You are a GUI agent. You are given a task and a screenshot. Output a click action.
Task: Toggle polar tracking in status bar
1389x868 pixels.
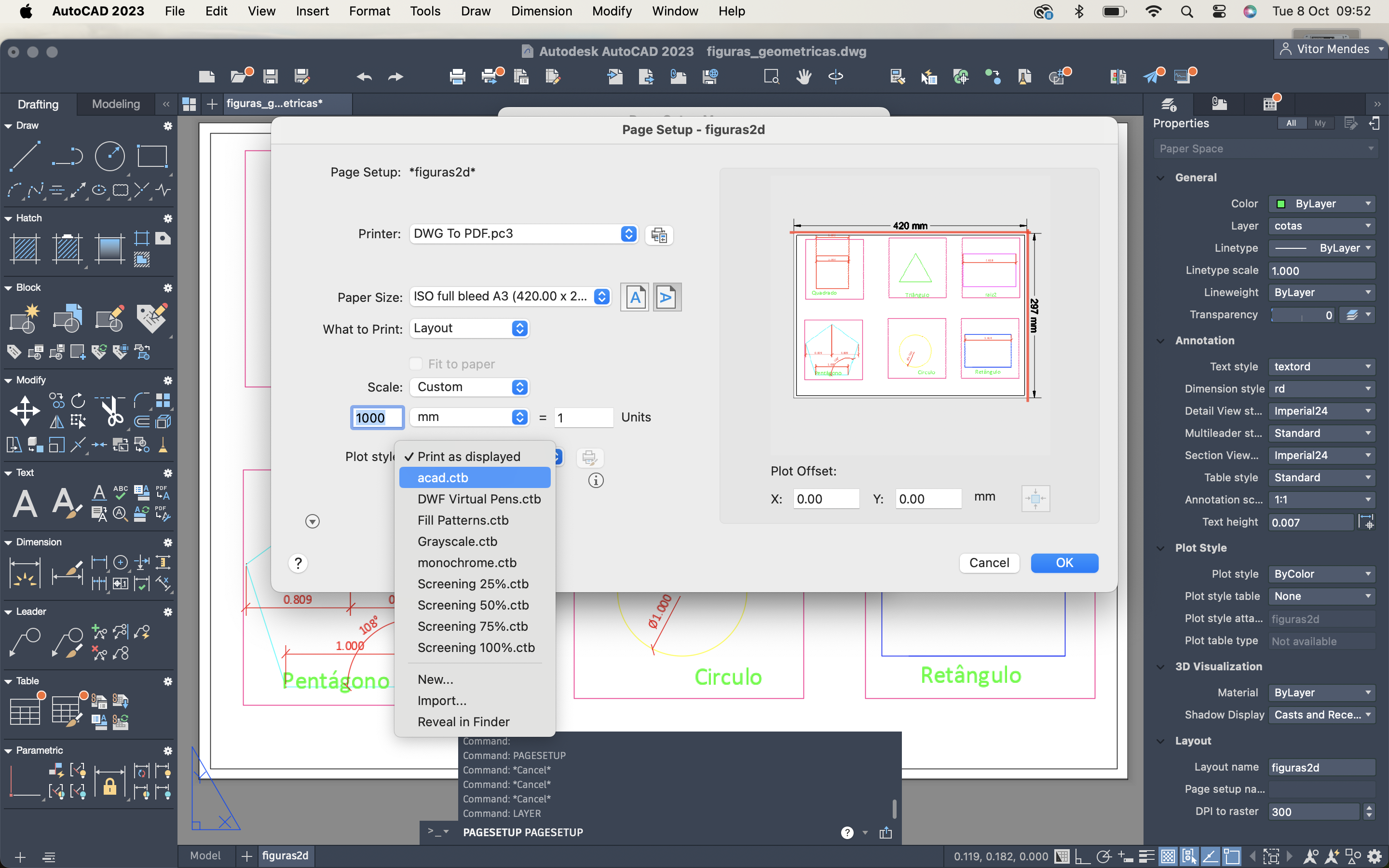(1104, 856)
